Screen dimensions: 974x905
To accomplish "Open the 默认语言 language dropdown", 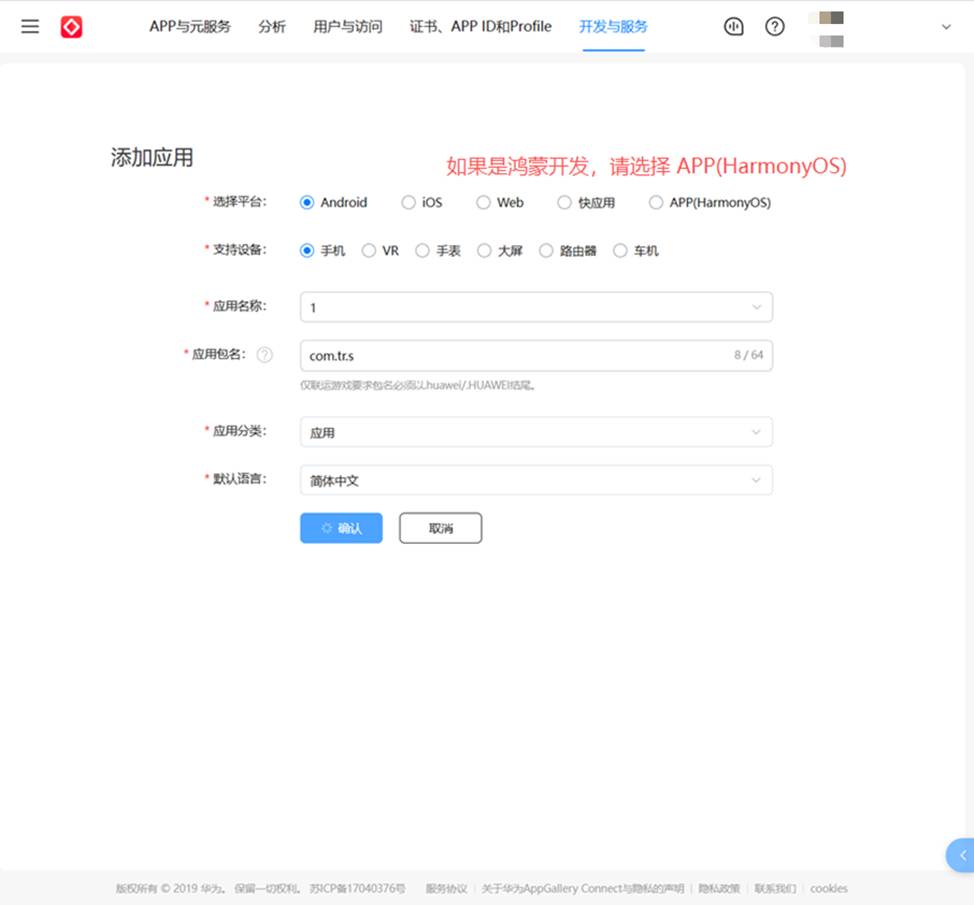I will pos(536,480).
